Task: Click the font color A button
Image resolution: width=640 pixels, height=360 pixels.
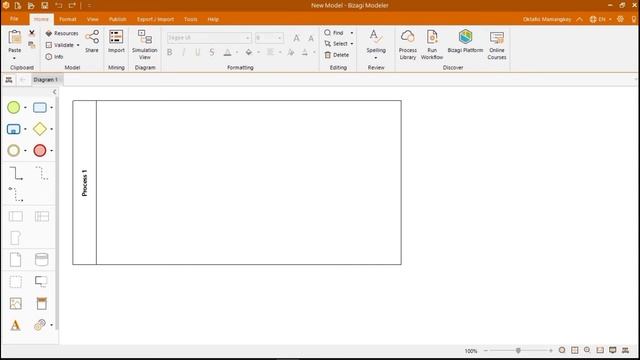Action: pos(228,52)
